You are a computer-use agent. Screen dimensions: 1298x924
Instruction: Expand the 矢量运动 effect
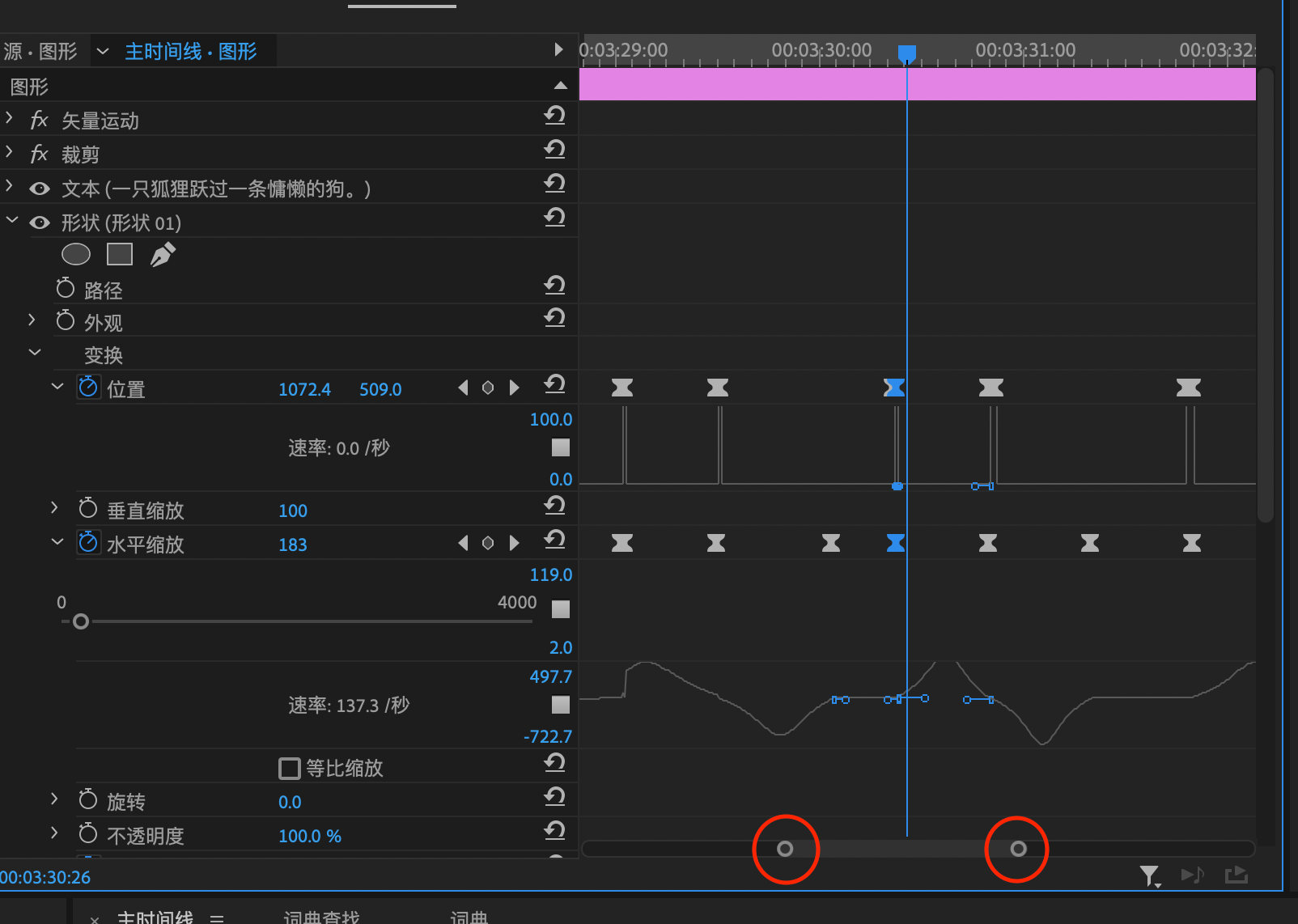click(9, 118)
